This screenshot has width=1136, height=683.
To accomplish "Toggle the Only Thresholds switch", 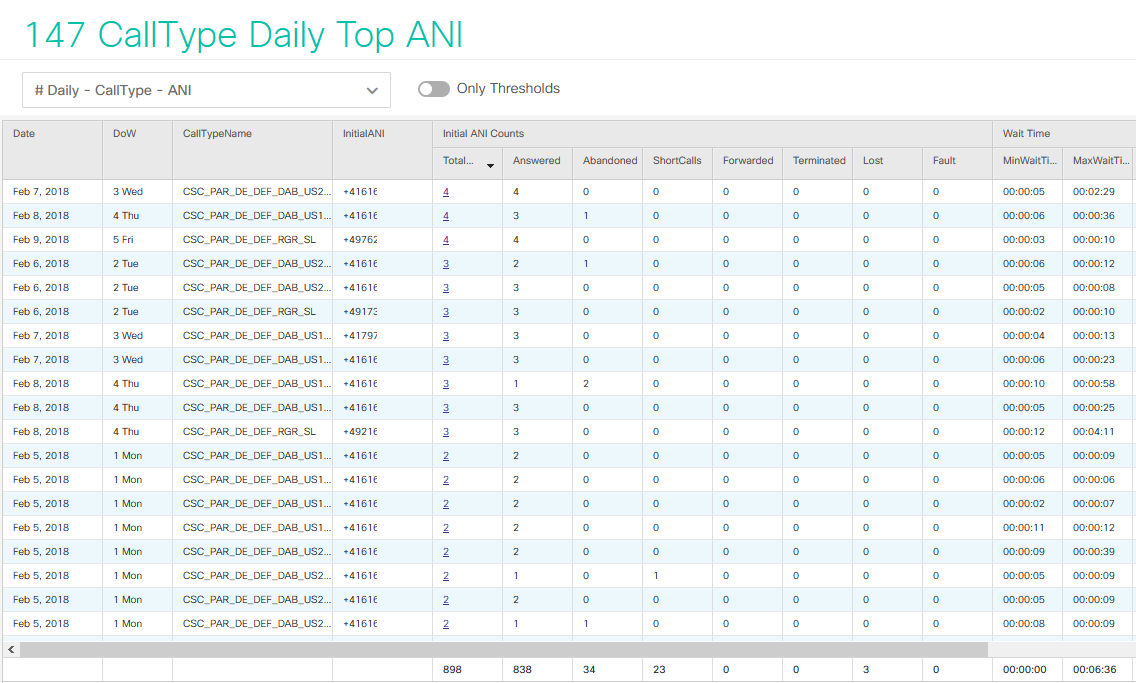I will 433,88.
